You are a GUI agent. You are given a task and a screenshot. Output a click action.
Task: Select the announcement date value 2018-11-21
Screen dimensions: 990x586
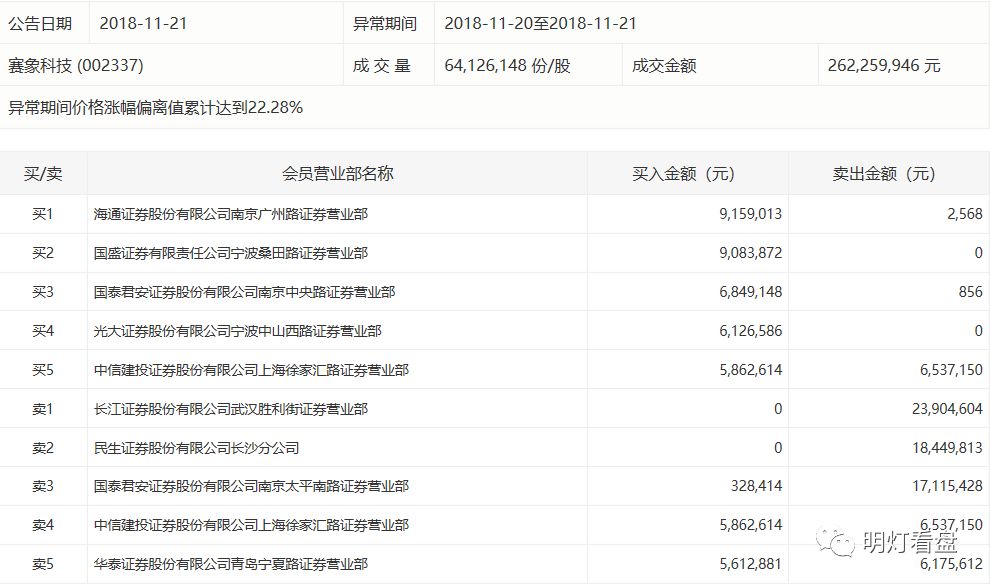point(143,24)
